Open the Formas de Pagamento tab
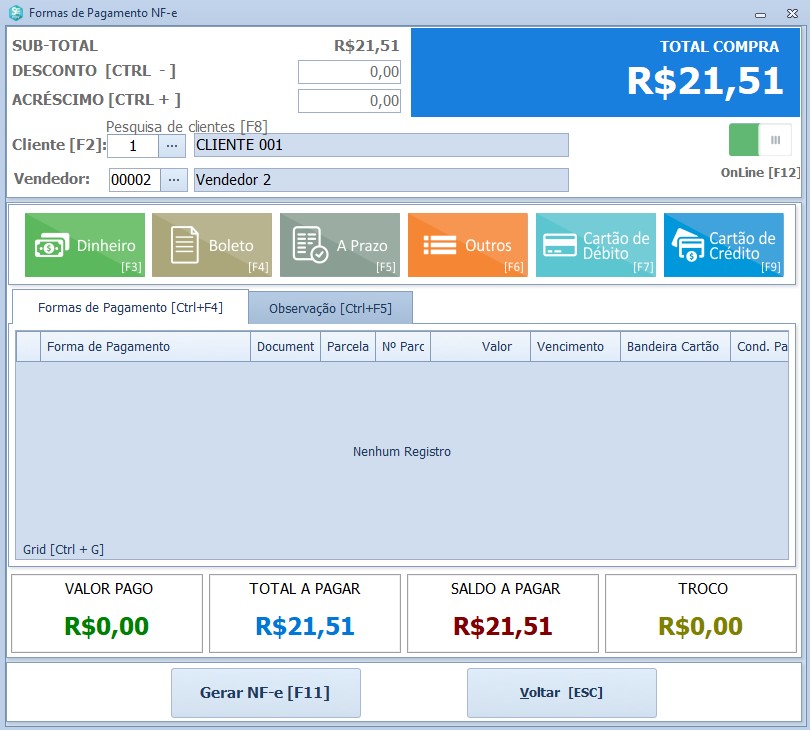 point(130,308)
